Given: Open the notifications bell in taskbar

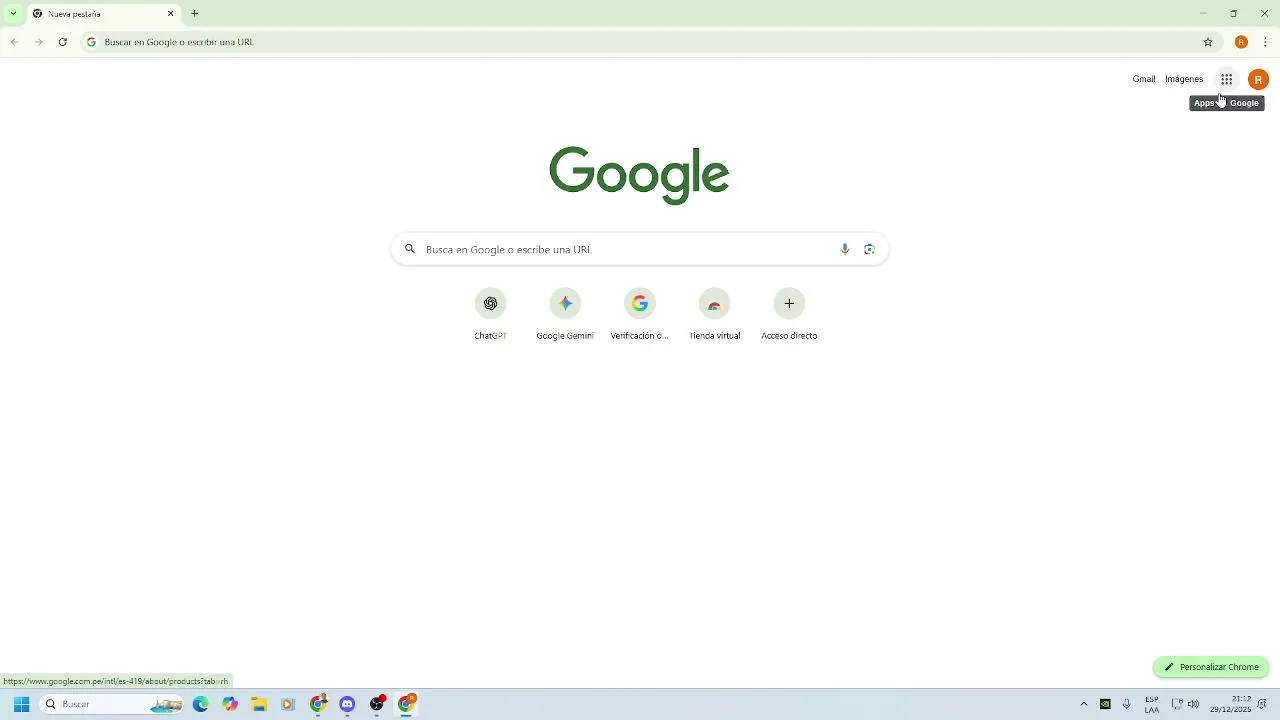Looking at the screenshot, I should click(1263, 704).
